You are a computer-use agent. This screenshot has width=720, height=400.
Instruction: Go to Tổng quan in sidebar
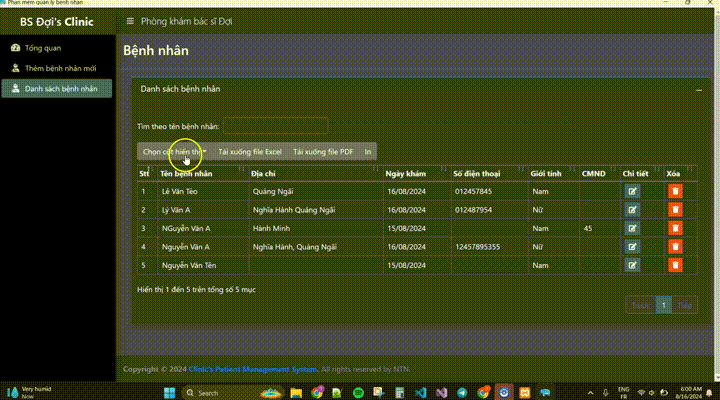point(43,48)
